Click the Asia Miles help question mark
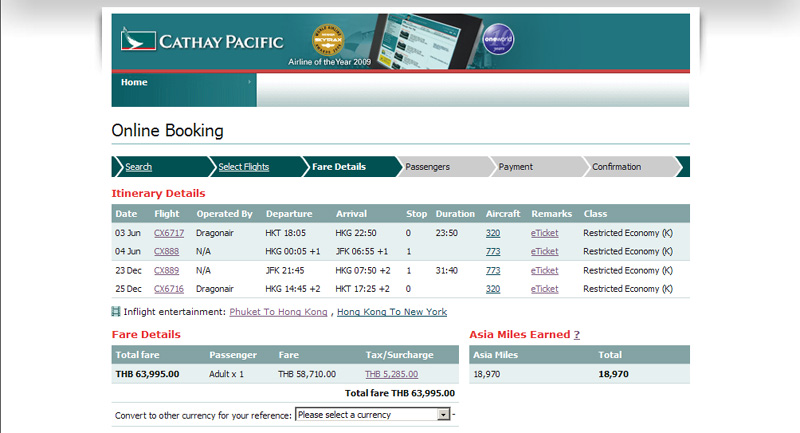 pos(577,335)
